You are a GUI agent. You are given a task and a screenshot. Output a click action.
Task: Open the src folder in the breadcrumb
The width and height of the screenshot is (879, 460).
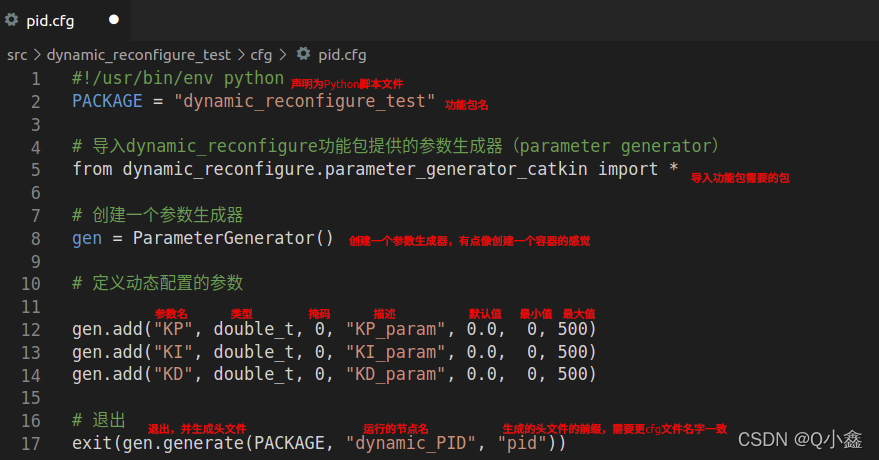(17, 55)
